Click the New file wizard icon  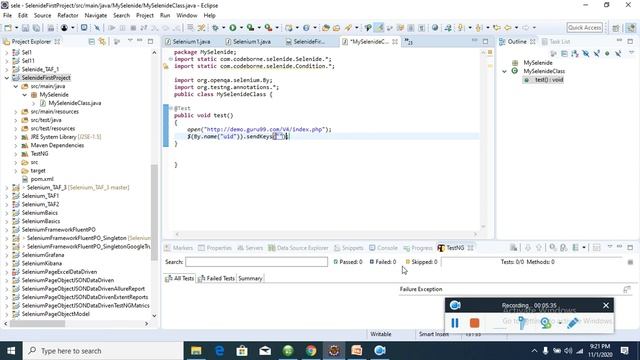pyautogui.click(x=8, y=28)
